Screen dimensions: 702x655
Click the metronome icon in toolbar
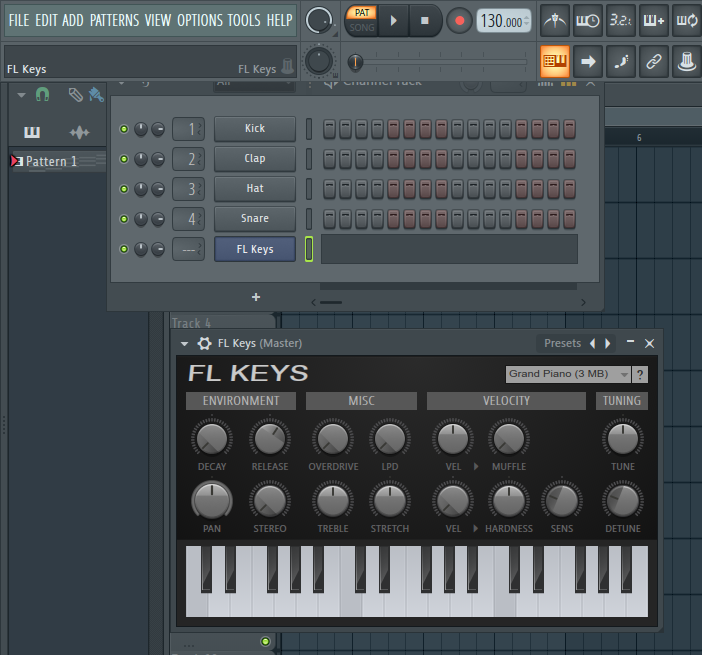555,21
